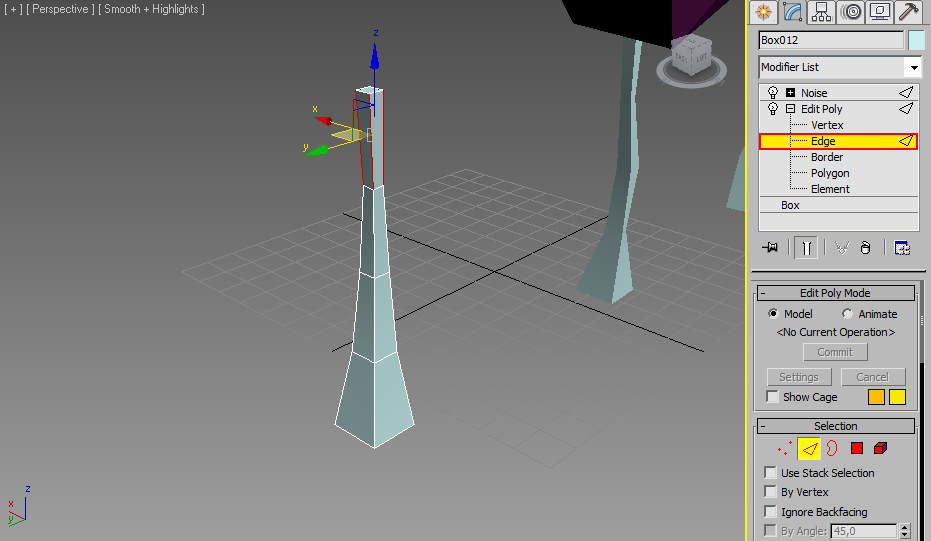
Task: Select the Animate radio button
Action: [847, 314]
